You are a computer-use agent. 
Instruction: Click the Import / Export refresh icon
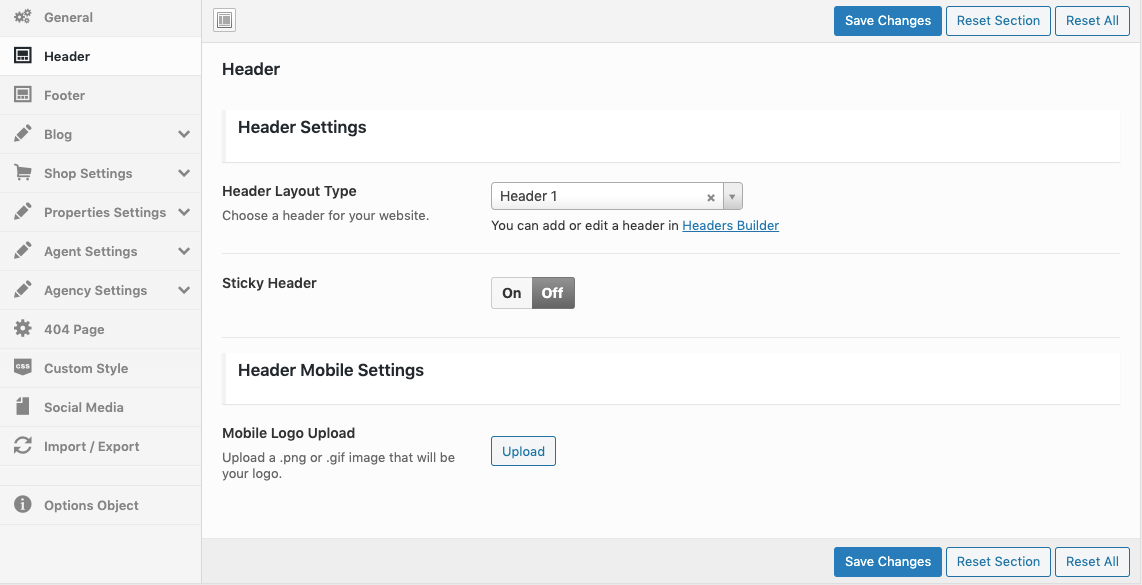pos(22,446)
